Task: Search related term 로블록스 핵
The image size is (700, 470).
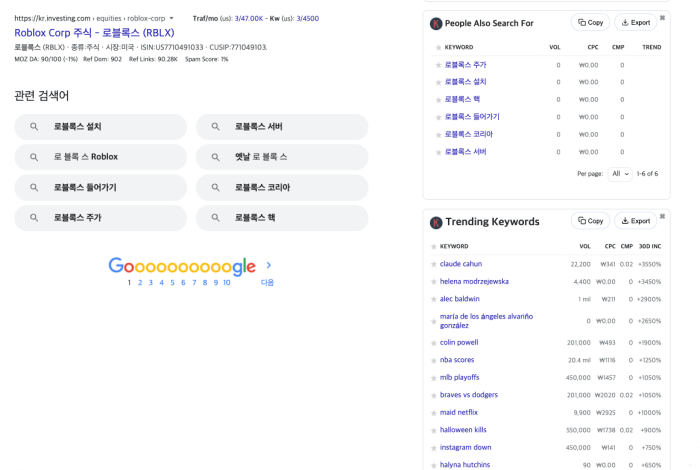Action: tap(282, 218)
